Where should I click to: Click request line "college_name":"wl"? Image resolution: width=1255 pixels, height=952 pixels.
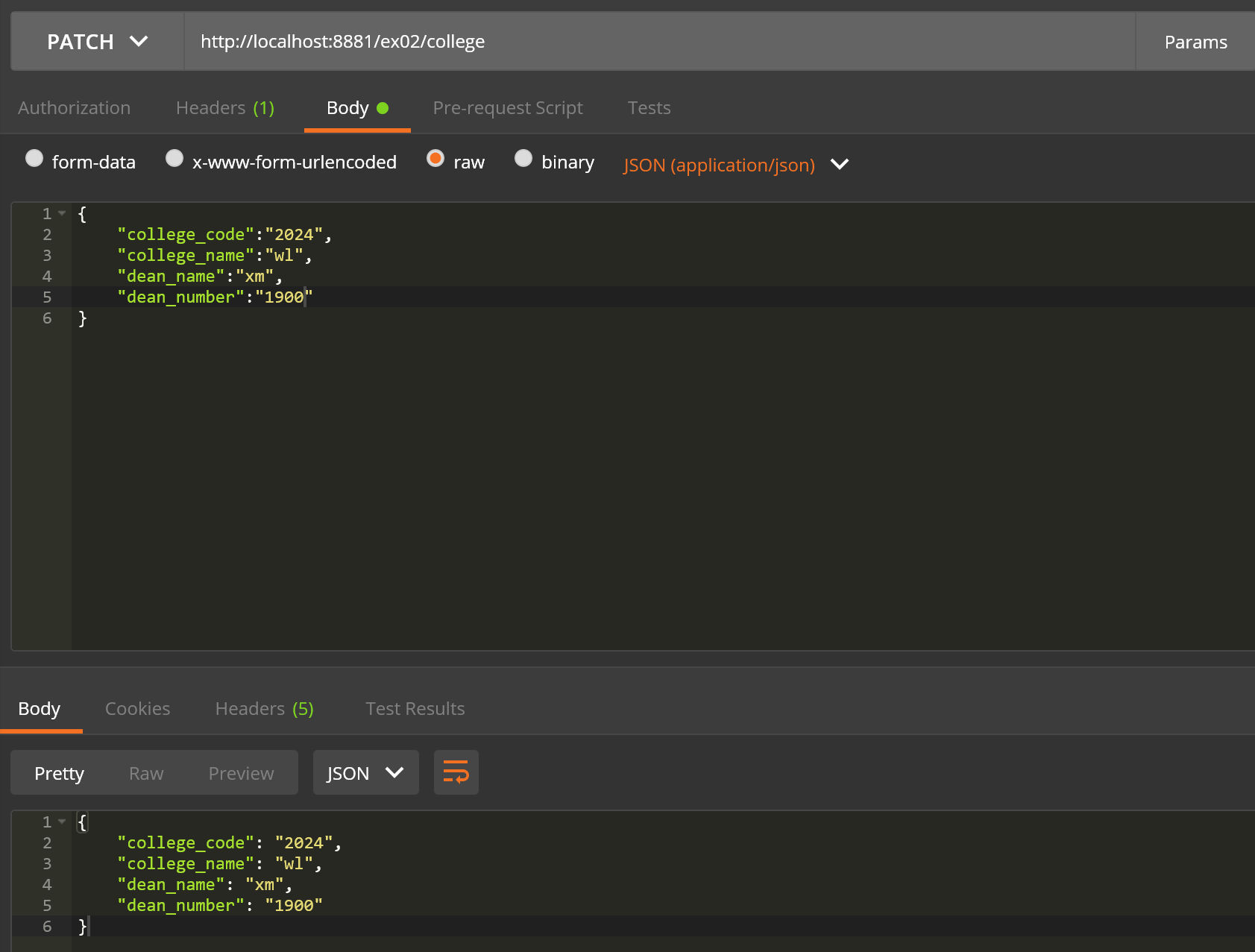pyautogui.click(x=215, y=255)
